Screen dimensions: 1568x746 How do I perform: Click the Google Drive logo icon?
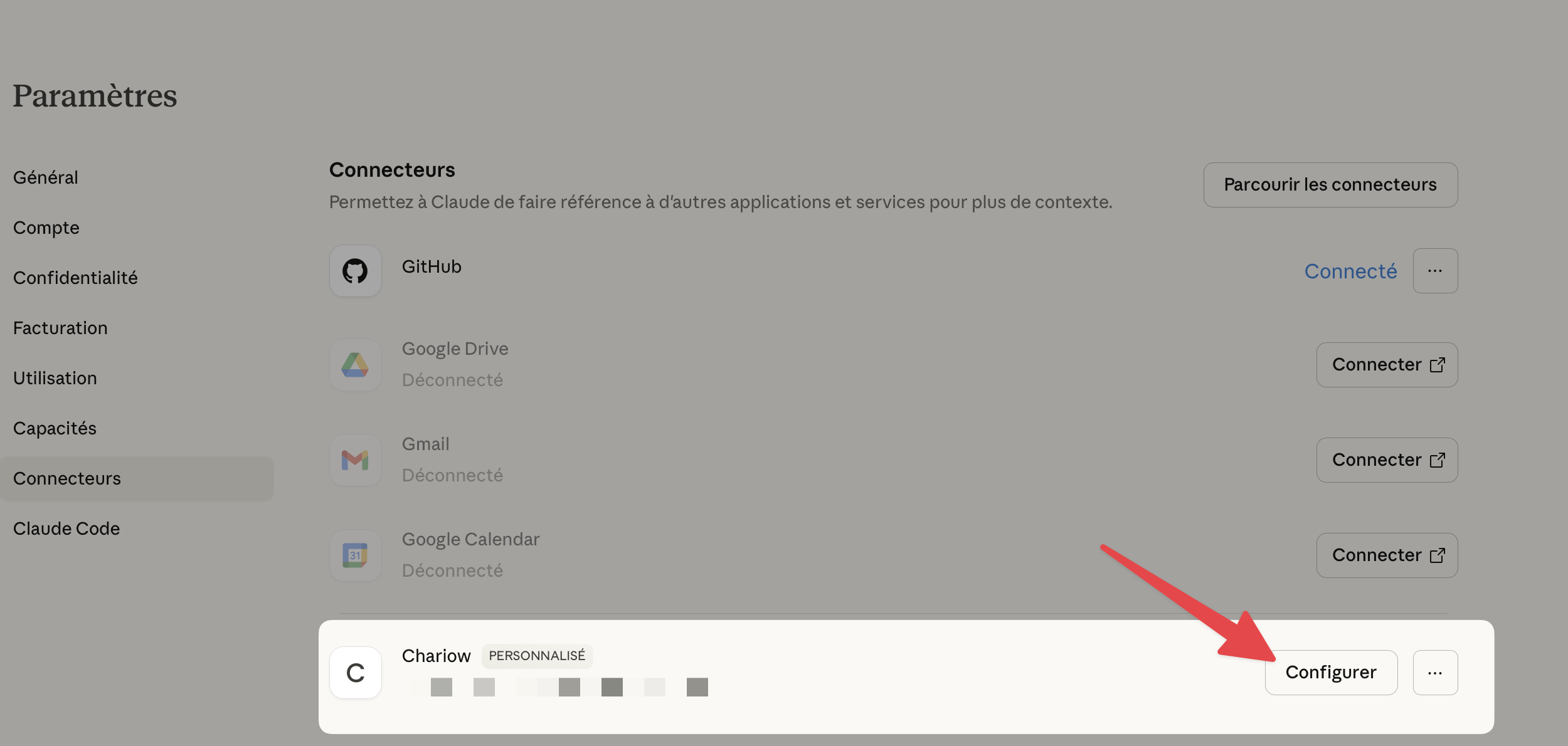355,365
